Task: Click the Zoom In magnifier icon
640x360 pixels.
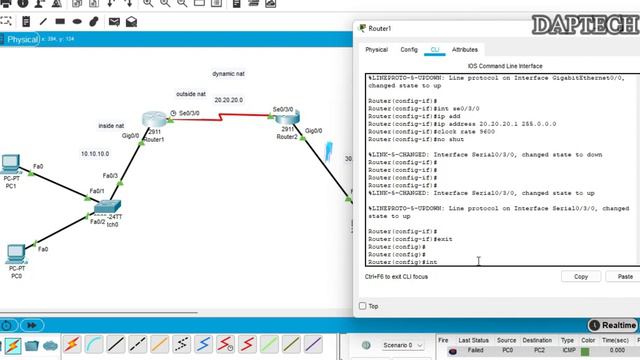Action: (148, 4)
